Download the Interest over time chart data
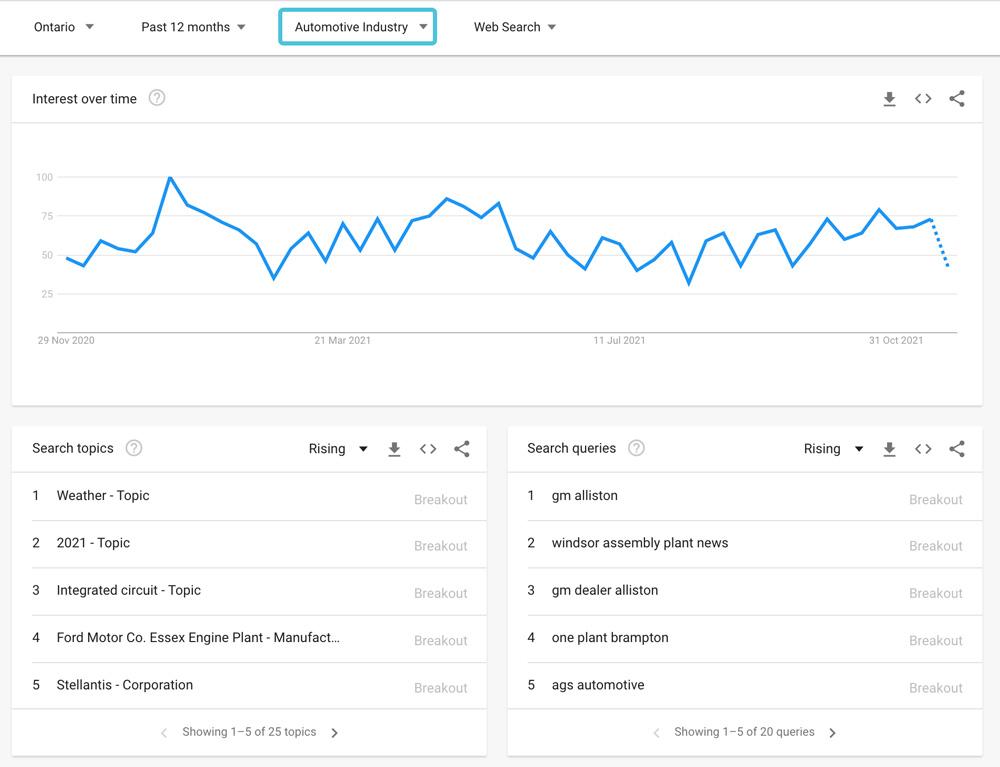Viewport: 1000px width, 767px height. coord(889,99)
